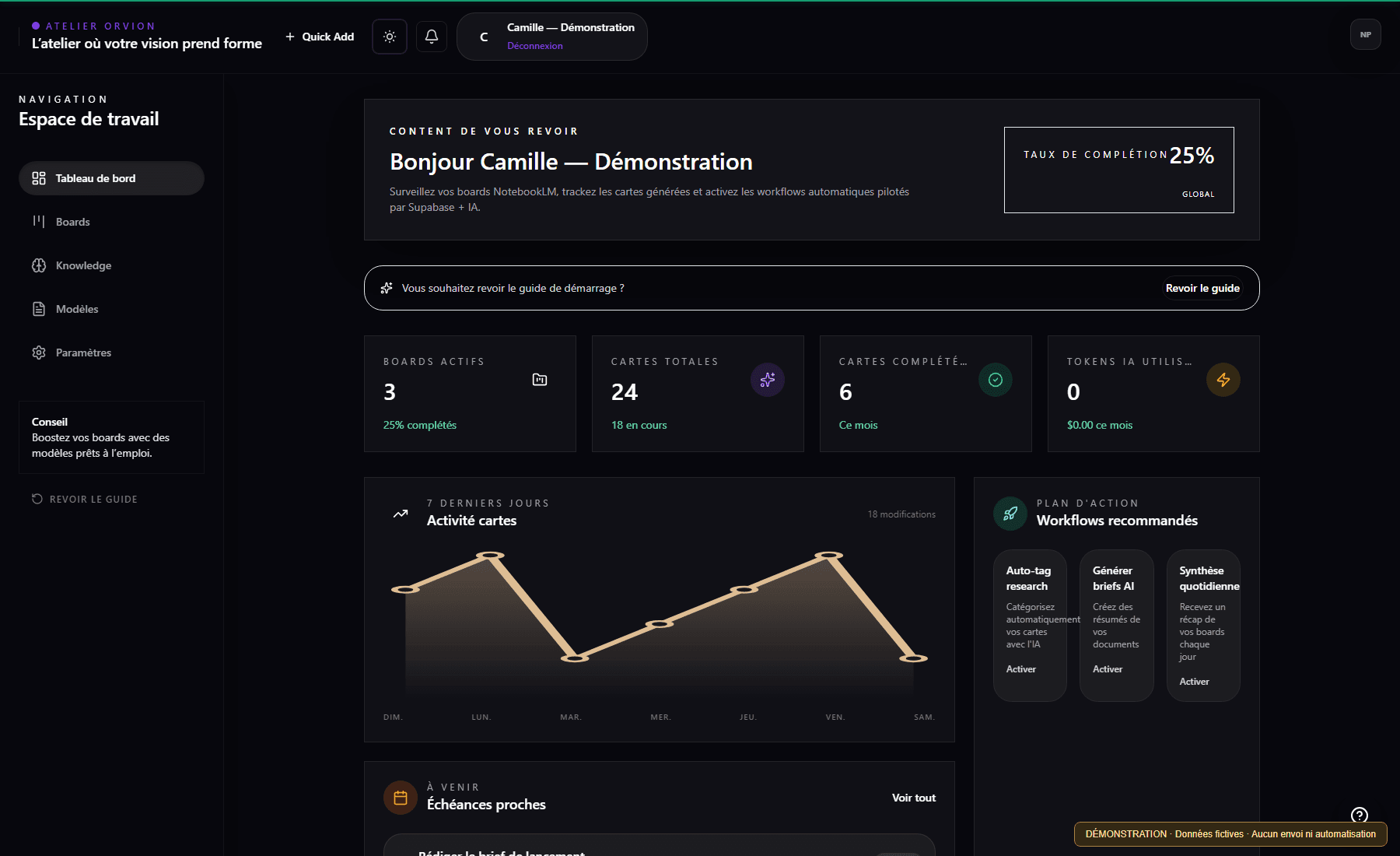
Task: Toggle the light/dark theme sun icon
Action: 390,37
